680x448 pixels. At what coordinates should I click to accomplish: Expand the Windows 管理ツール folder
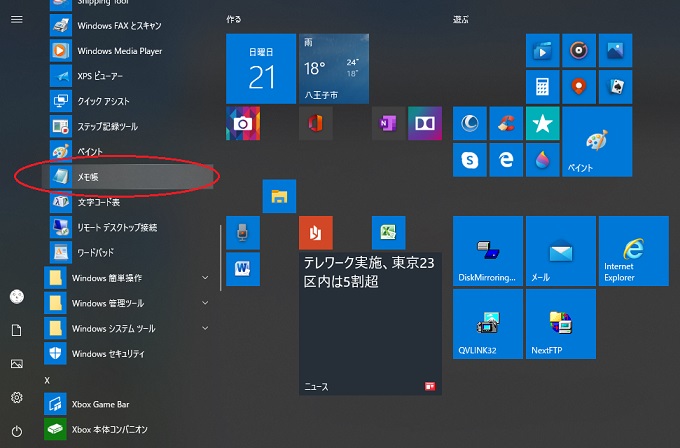[128, 303]
